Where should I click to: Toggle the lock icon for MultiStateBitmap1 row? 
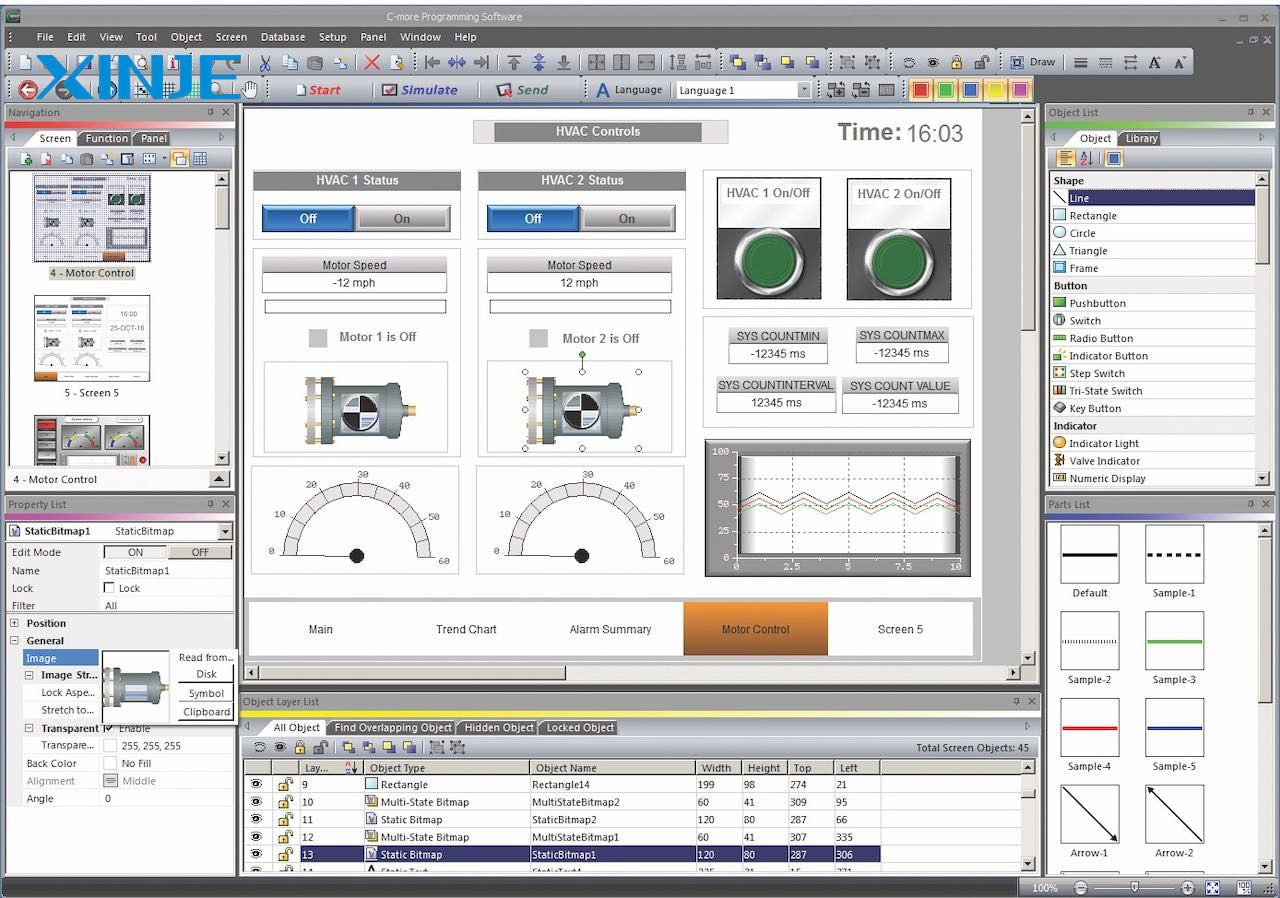285,837
